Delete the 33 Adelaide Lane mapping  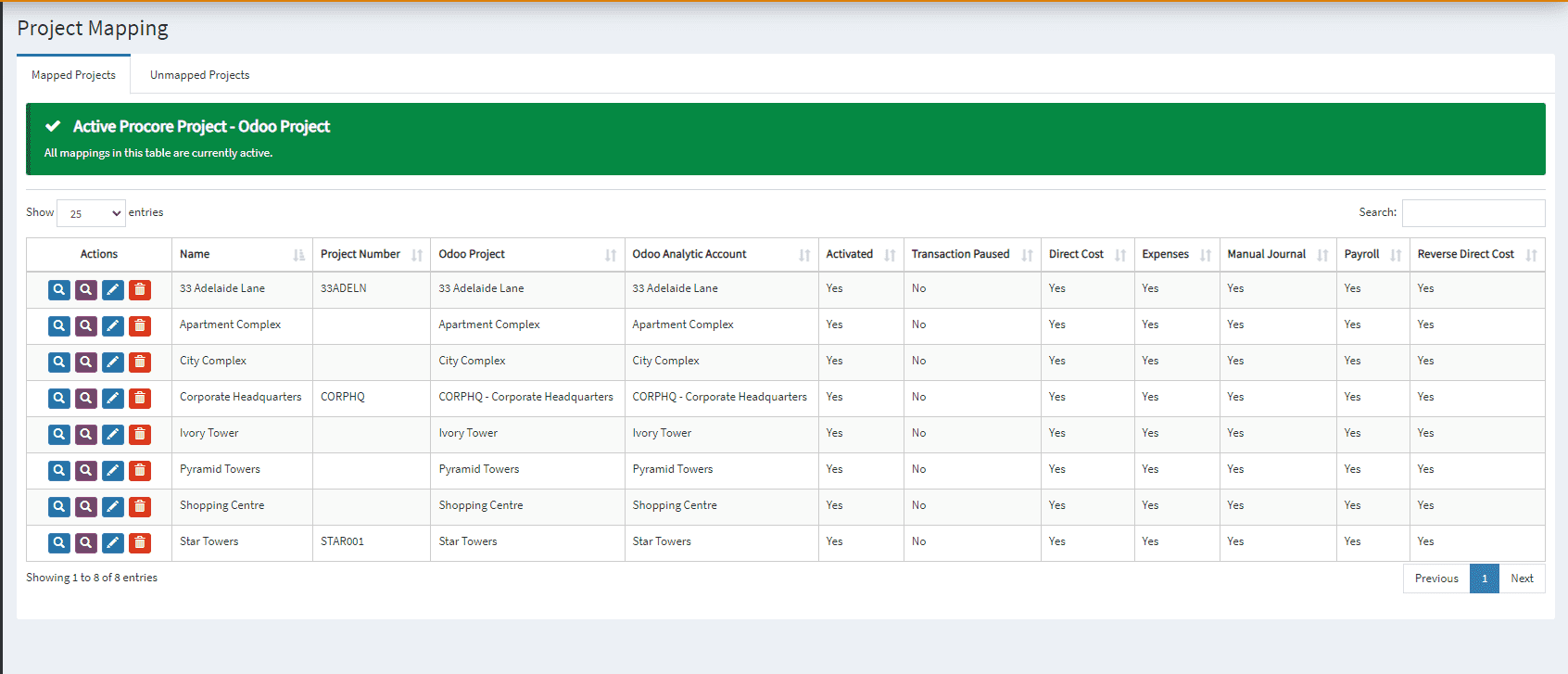tap(140, 290)
